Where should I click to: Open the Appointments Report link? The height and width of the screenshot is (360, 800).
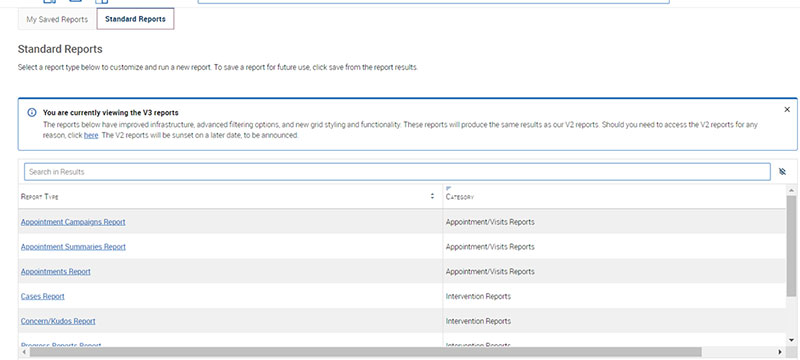point(56,271)
